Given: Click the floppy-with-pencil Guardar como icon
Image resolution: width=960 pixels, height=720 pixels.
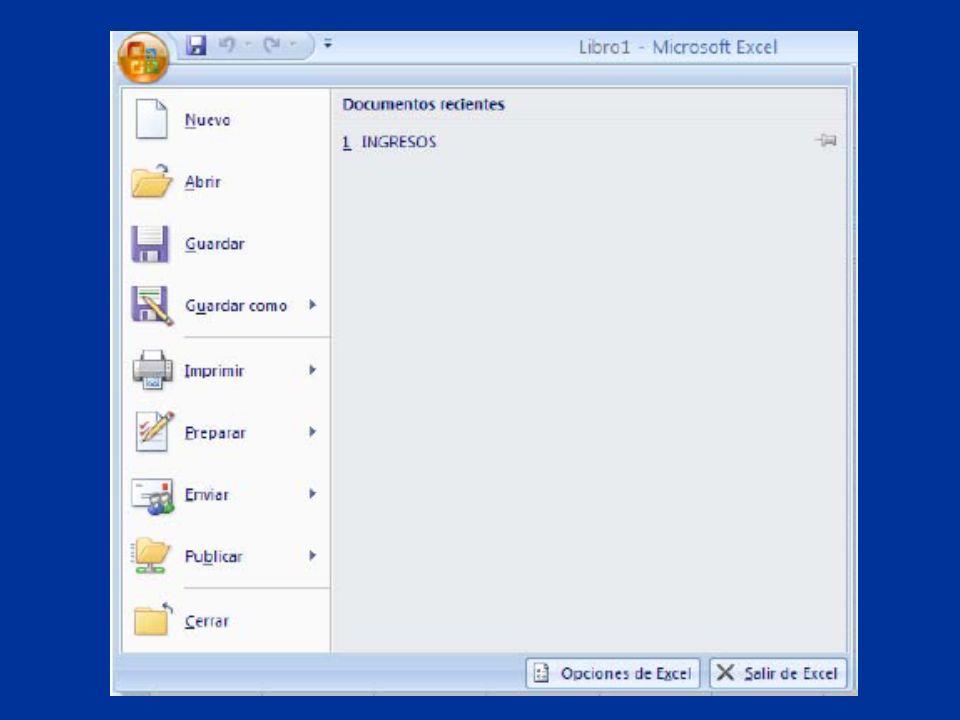Looking at the screenshot, I should pos(152,306).
